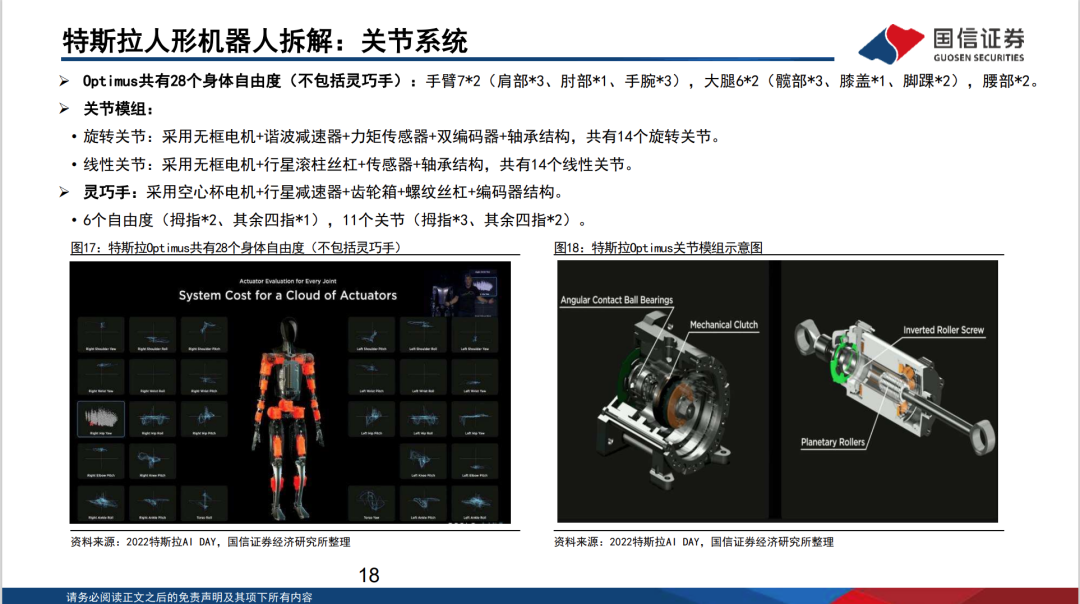Select the Right Wrist Yaw actuator tile
The width and height of the screenshot is (1080, 604).
[x=101, y=377]
